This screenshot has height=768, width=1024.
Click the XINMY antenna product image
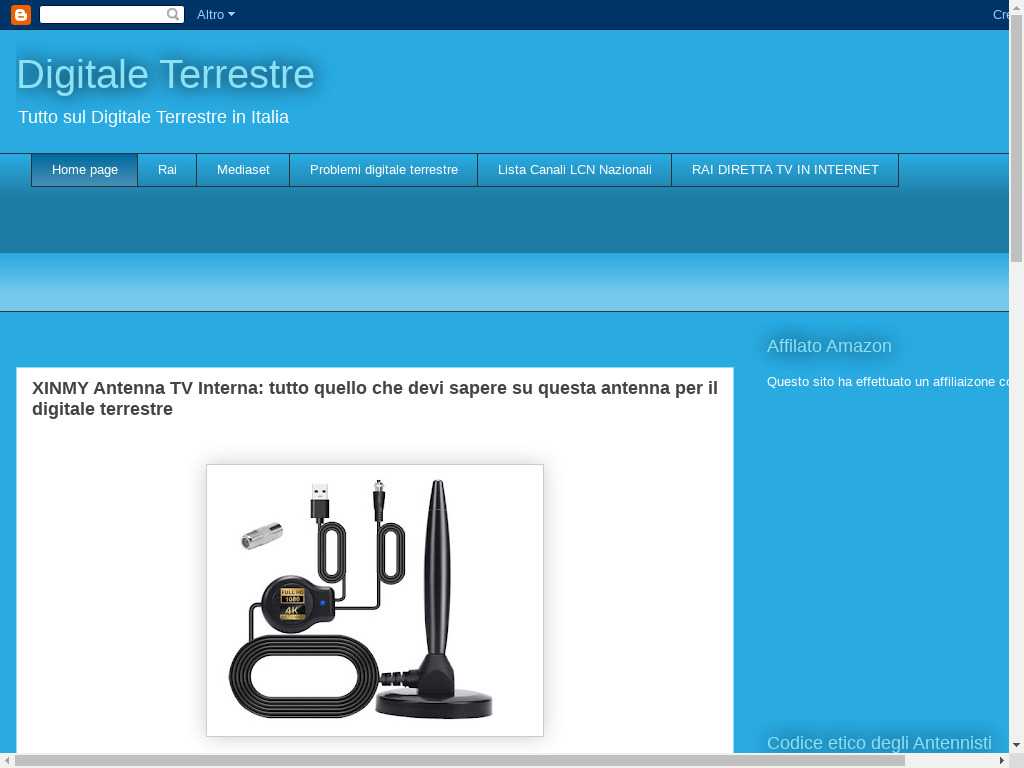click(375, 600)
